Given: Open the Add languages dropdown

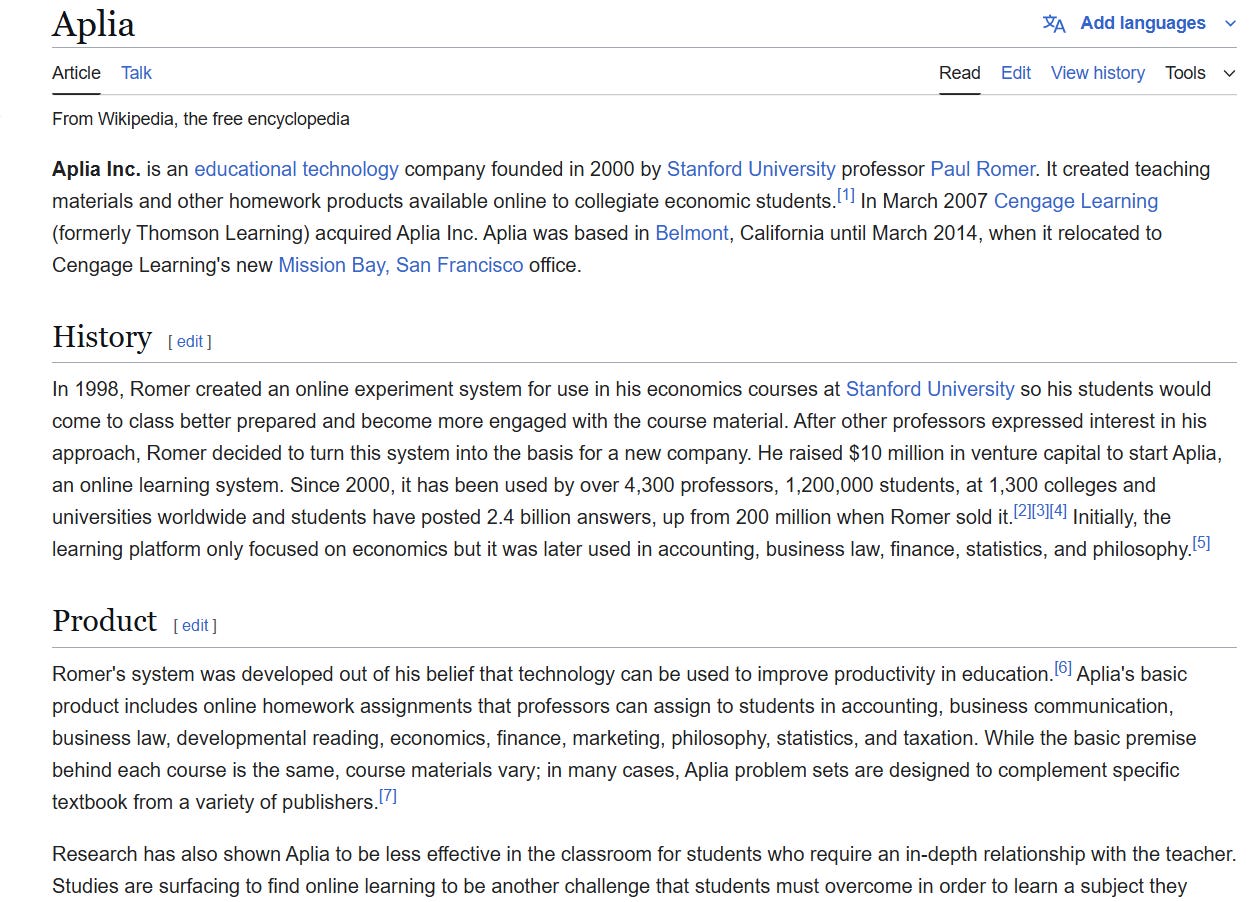Looking at the screenshot, I should click(1140, 23).
